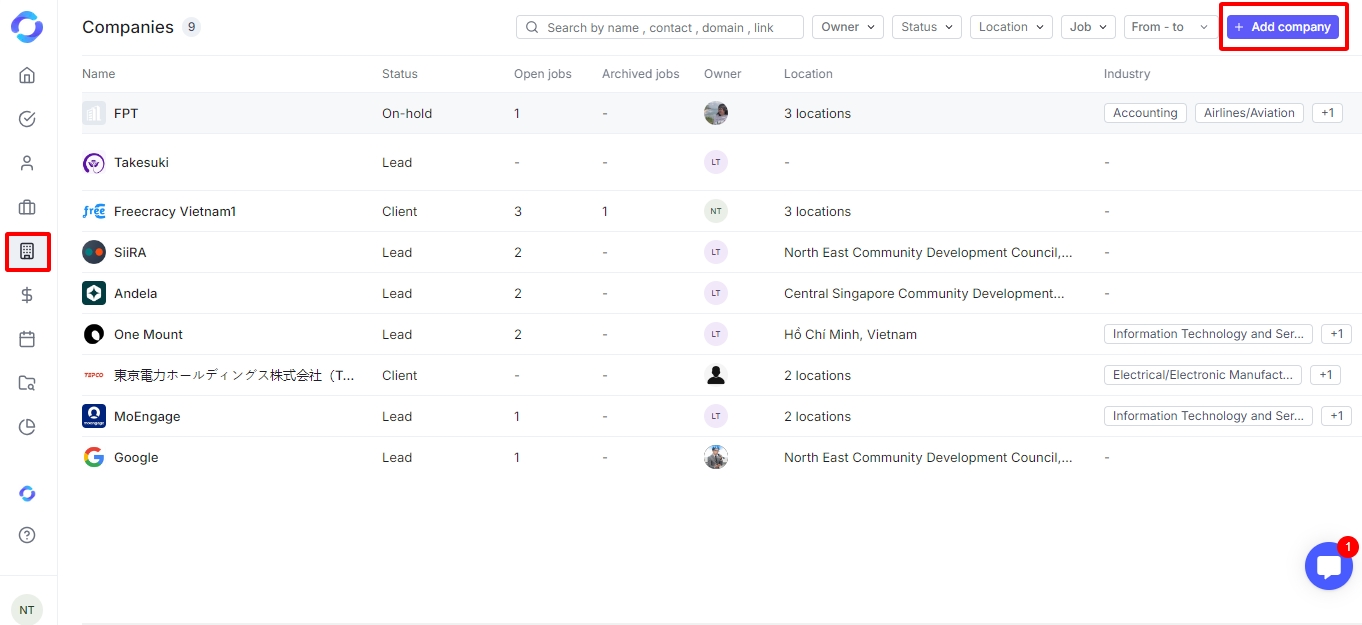
Task: Go to Candidates person icon
Action: 27,163
